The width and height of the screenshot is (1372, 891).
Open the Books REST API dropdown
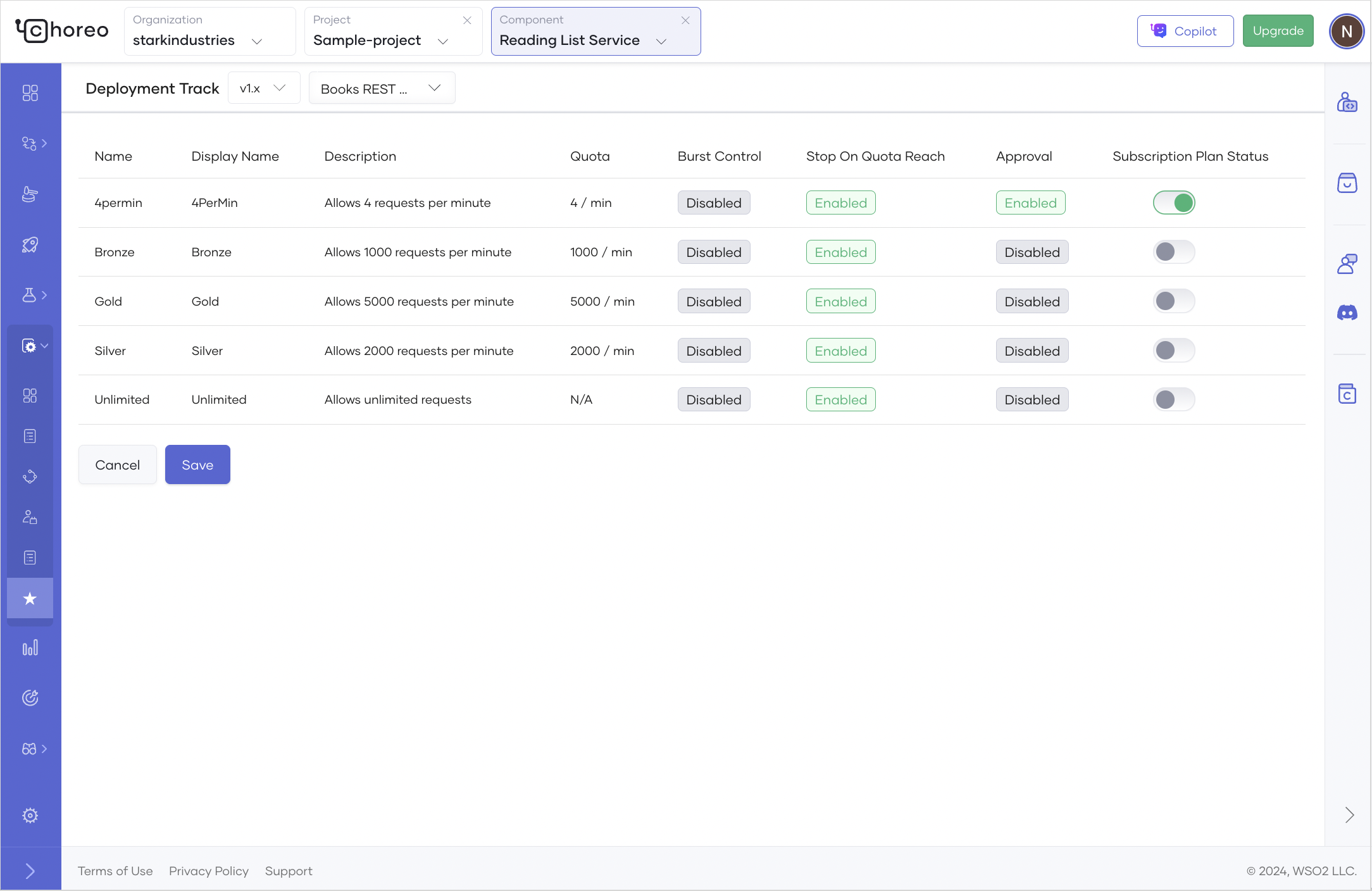(382, 88)
